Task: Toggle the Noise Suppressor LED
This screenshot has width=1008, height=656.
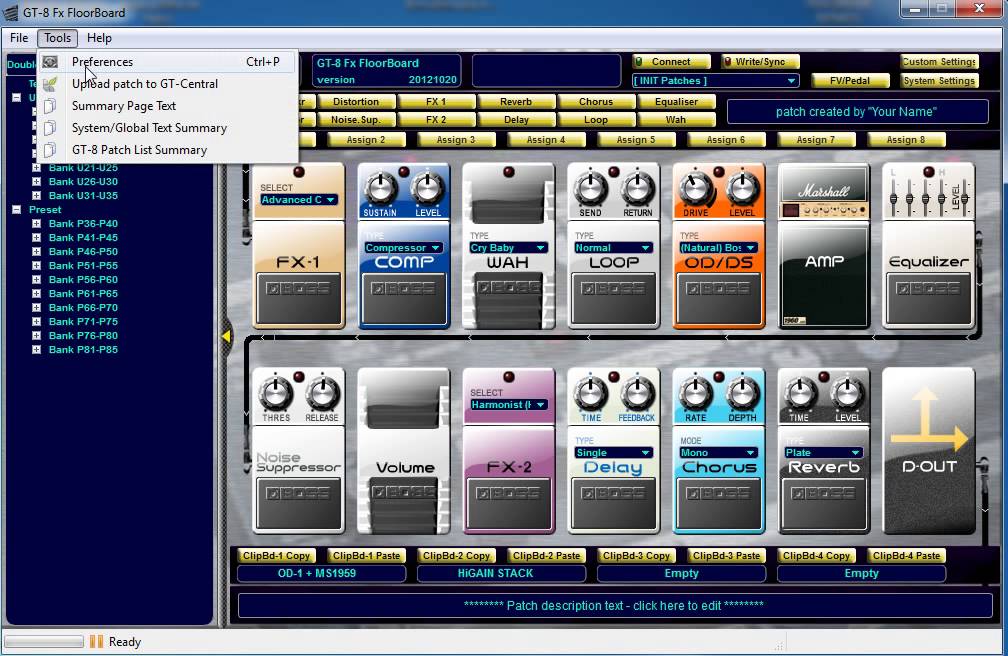Action: pyautogui.click(x=298, y=377)
